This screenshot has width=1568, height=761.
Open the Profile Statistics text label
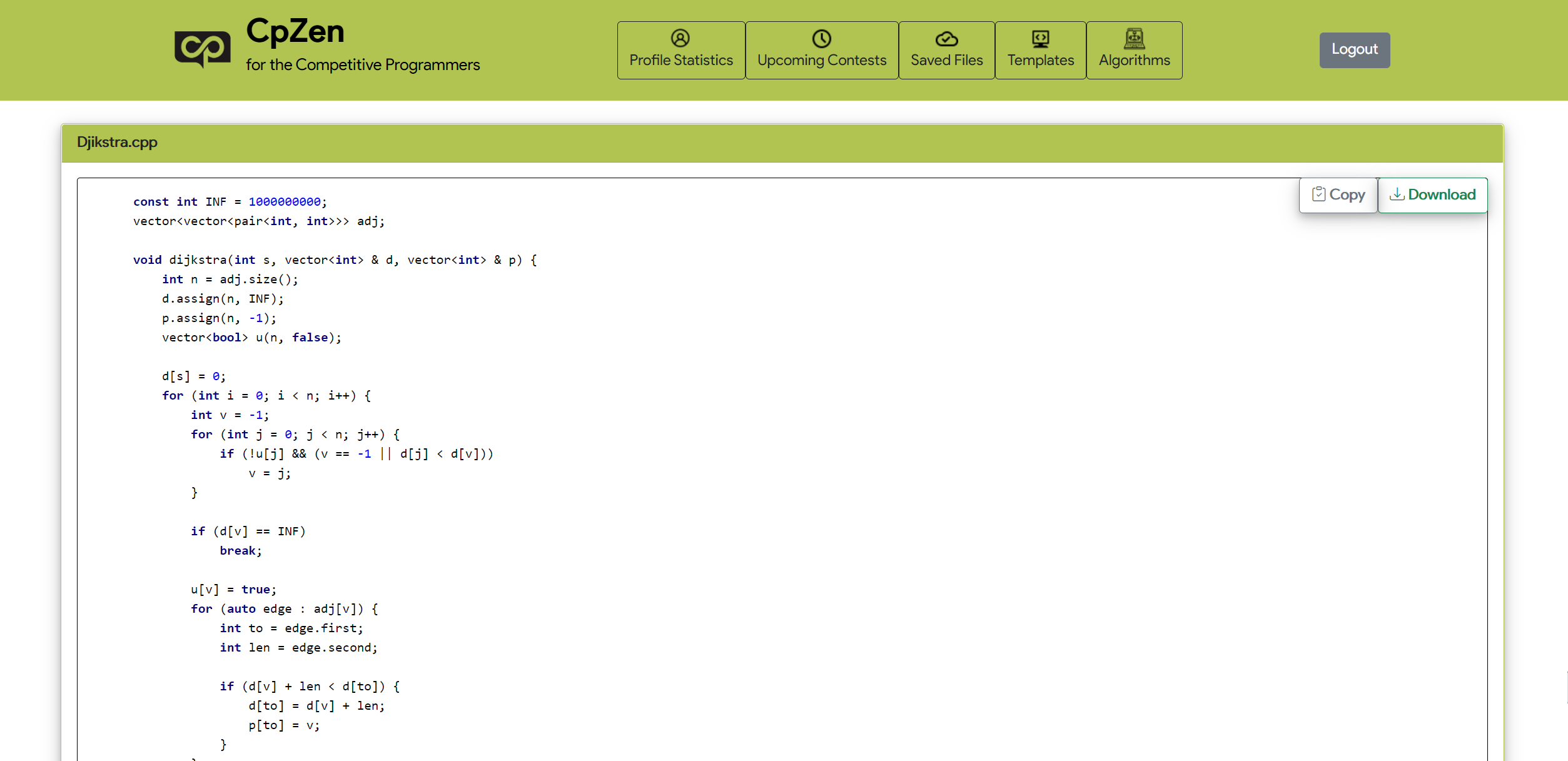tap(680, 61)
